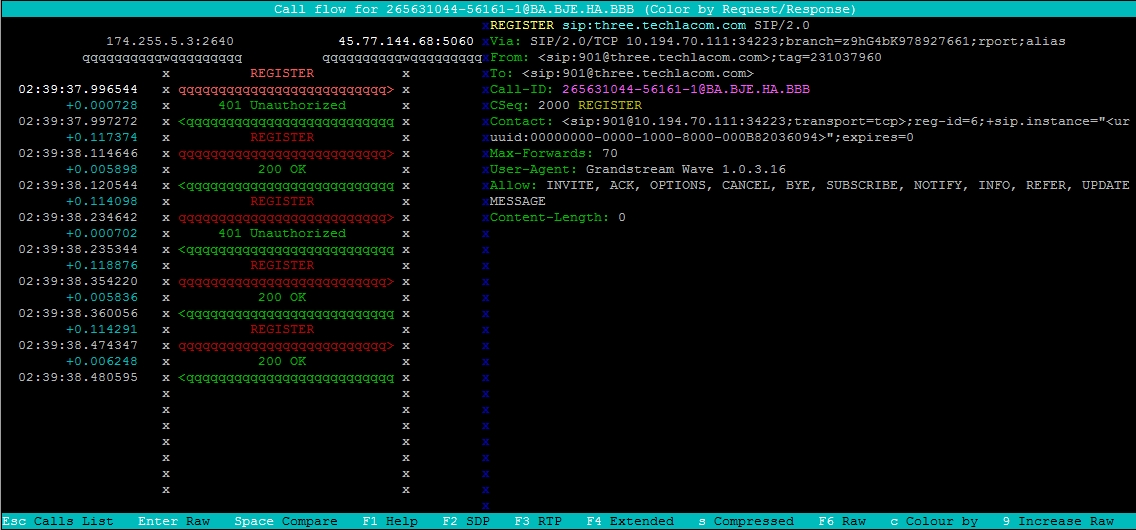
Task: Click F6 Raw in the footer
Action: [842, 521]
